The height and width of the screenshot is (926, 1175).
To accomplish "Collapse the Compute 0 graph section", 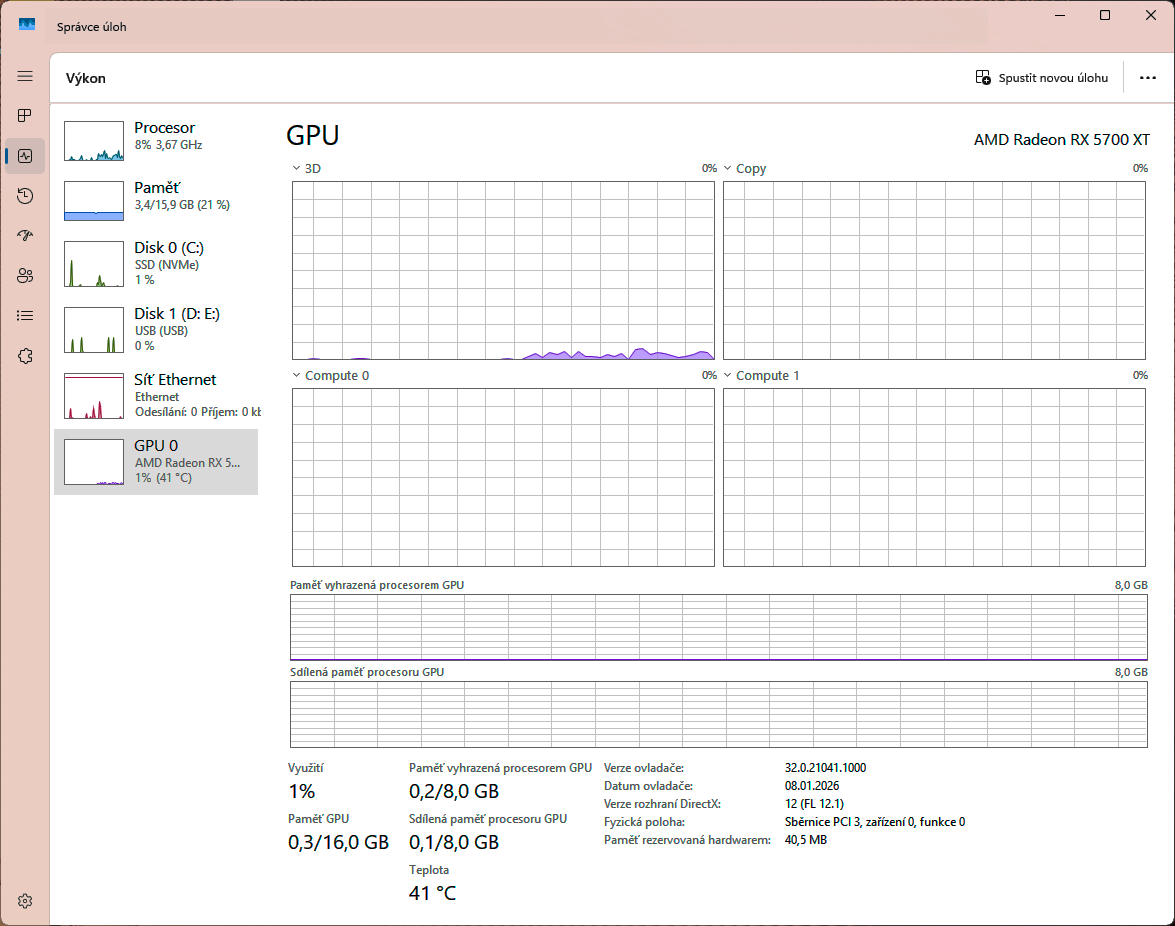I will click(295, 375).
